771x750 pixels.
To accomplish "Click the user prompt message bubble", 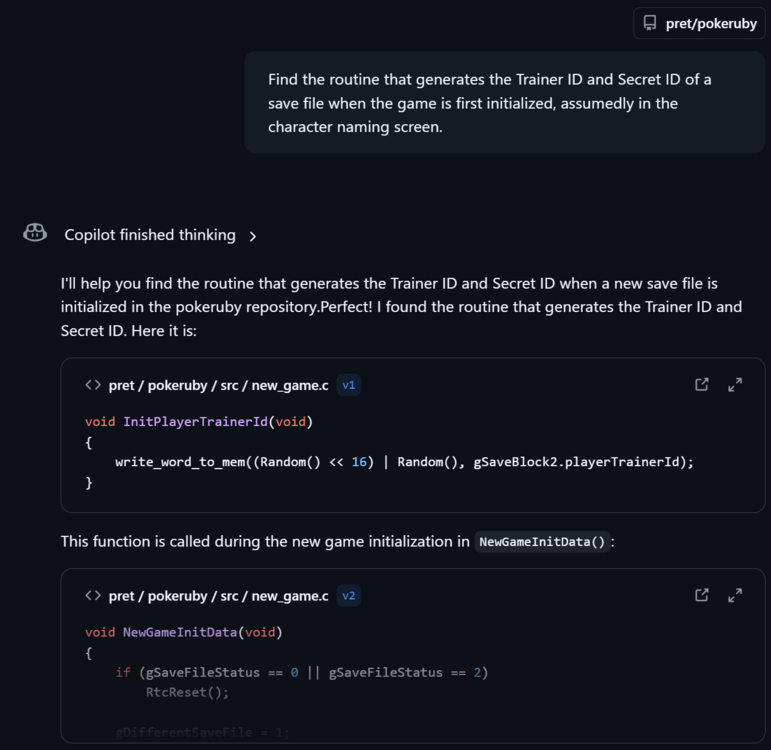I will click(x=505, y=103).
